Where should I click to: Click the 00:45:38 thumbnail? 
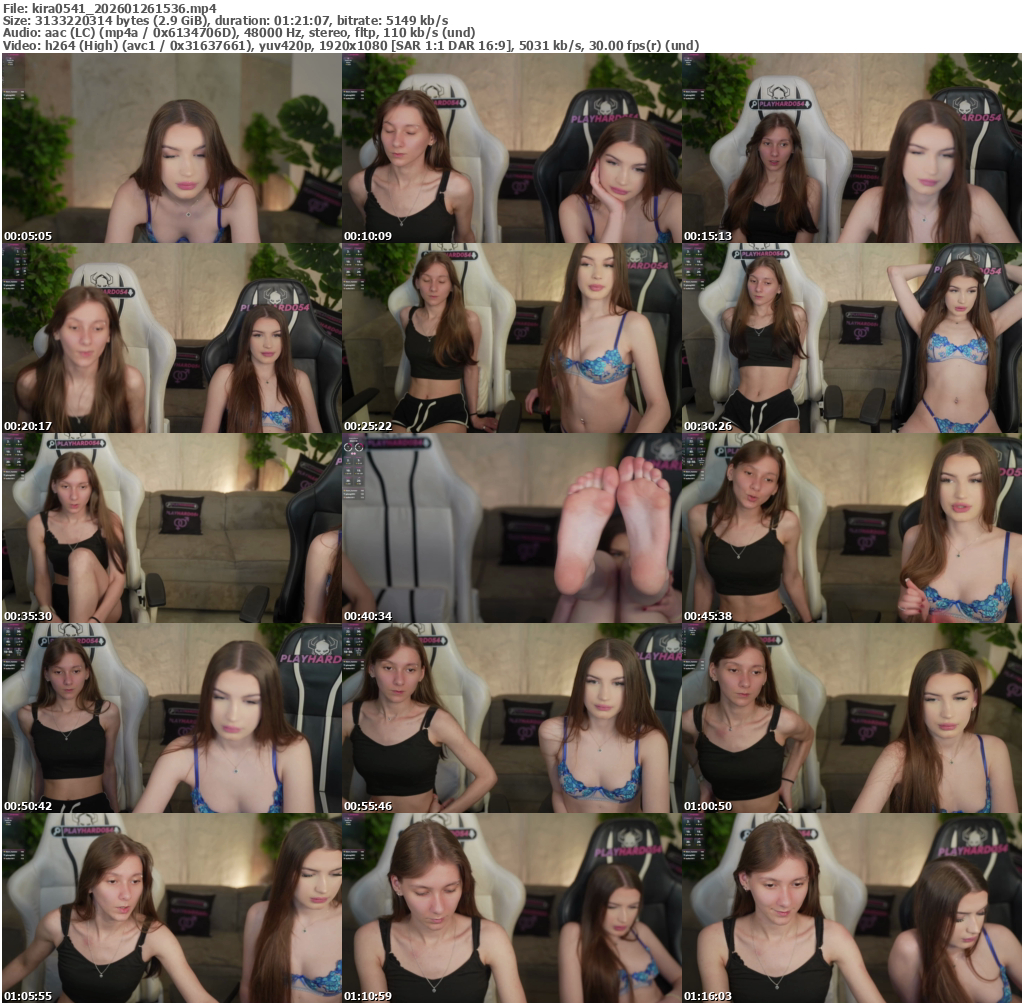(x=851, y=528)
